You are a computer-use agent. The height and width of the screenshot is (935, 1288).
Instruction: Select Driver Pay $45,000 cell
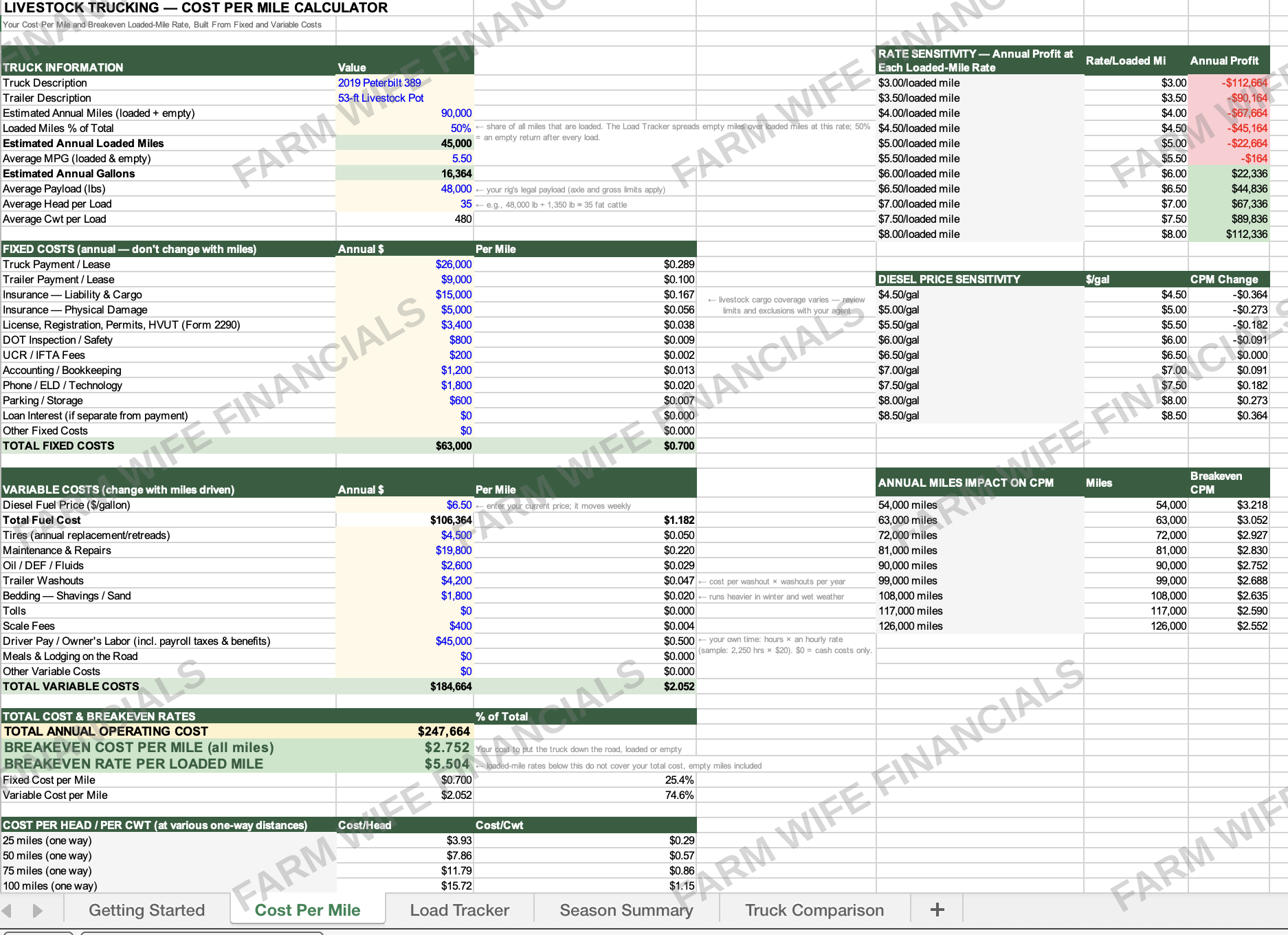pyautogui.click(x=405, y=641)
